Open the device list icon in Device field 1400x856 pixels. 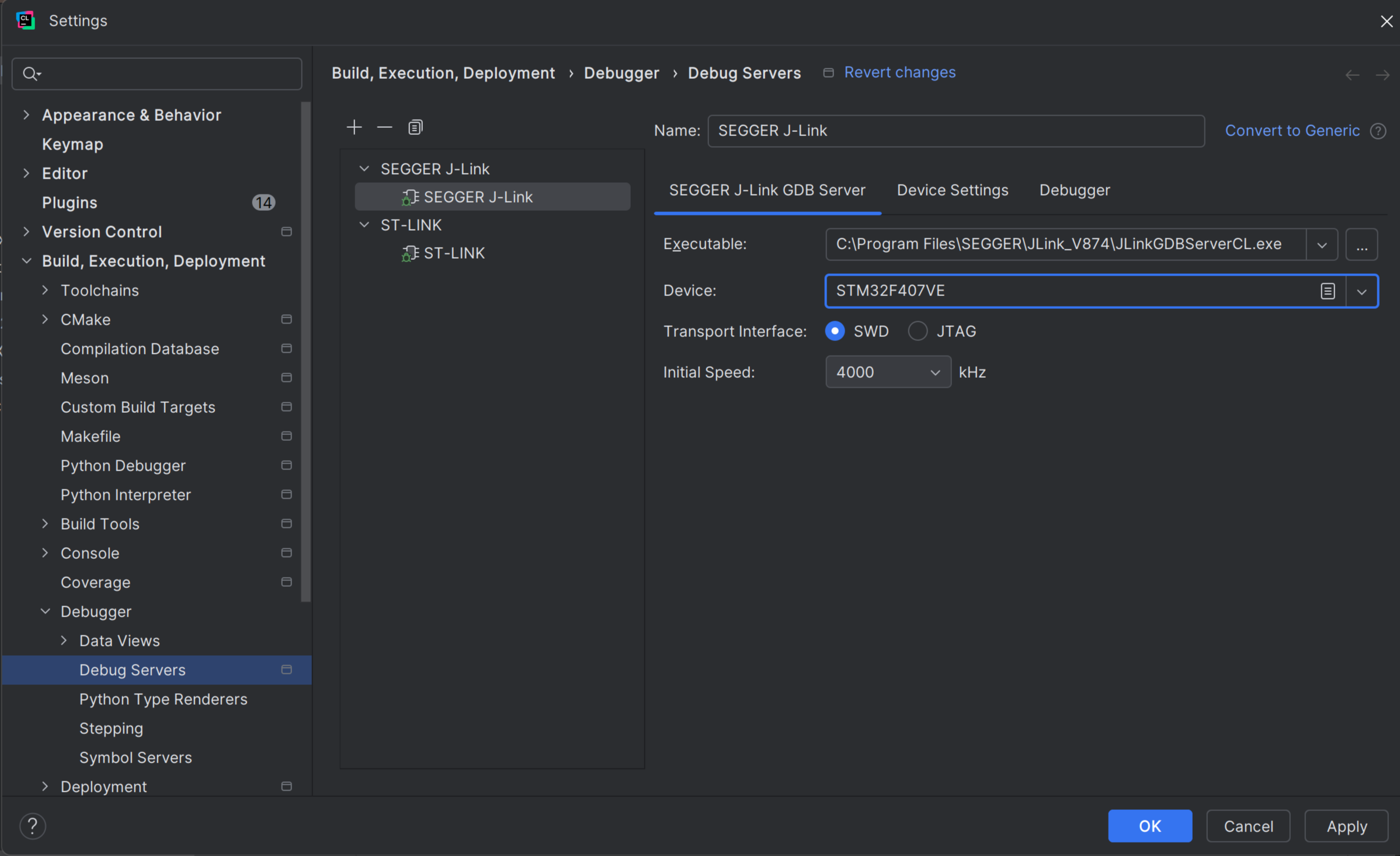[x=1328, y=291]
